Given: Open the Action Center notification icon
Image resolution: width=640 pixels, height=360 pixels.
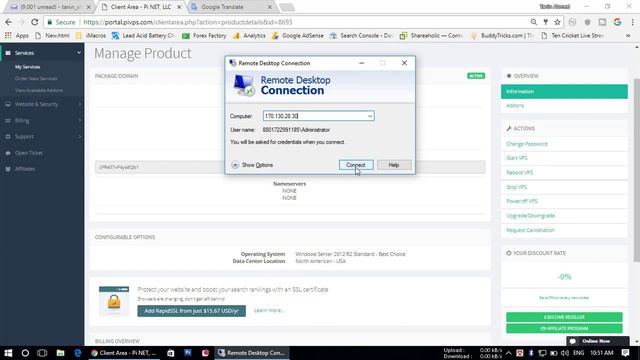Looking at the screenshot, I should [625, 353].
